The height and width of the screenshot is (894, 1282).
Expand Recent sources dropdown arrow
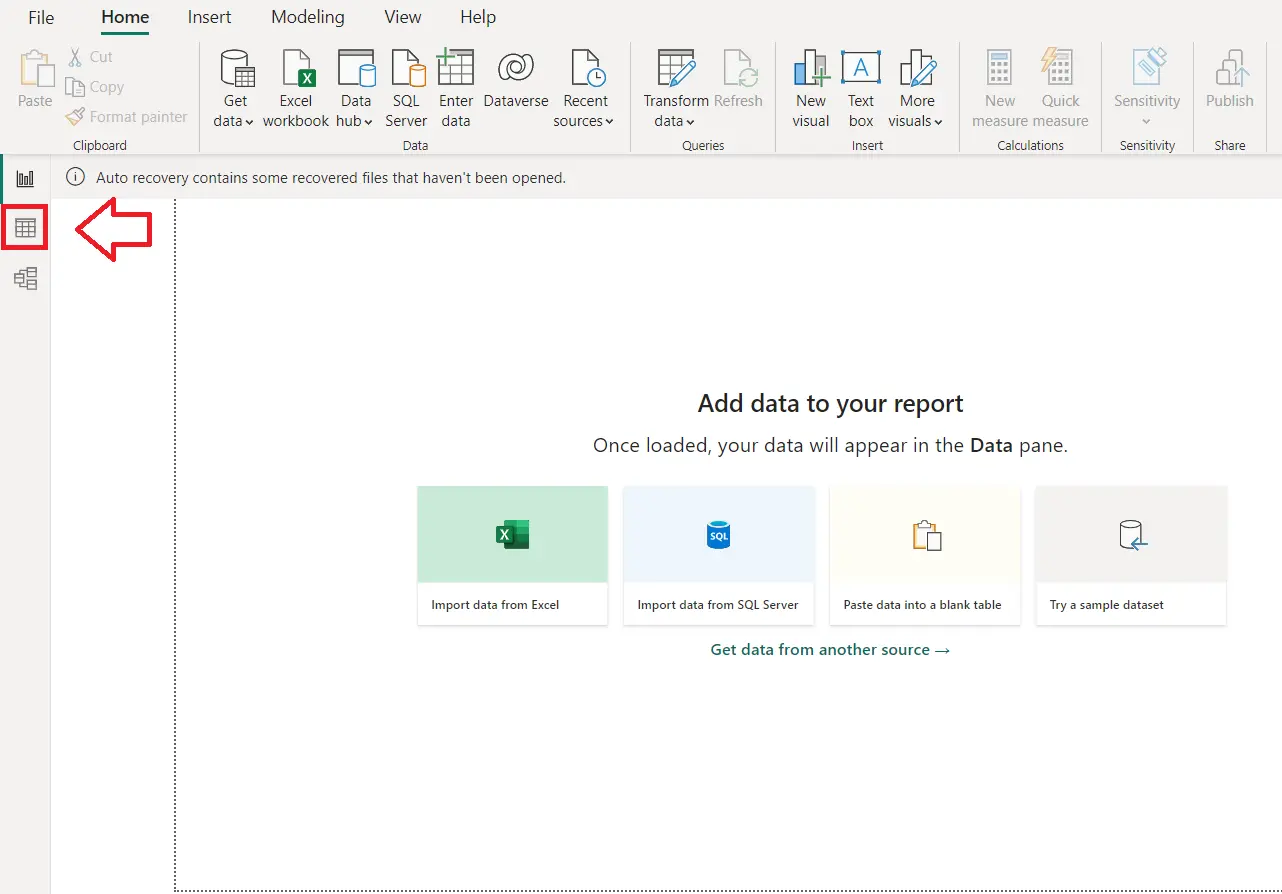click(x=609, y=122)
